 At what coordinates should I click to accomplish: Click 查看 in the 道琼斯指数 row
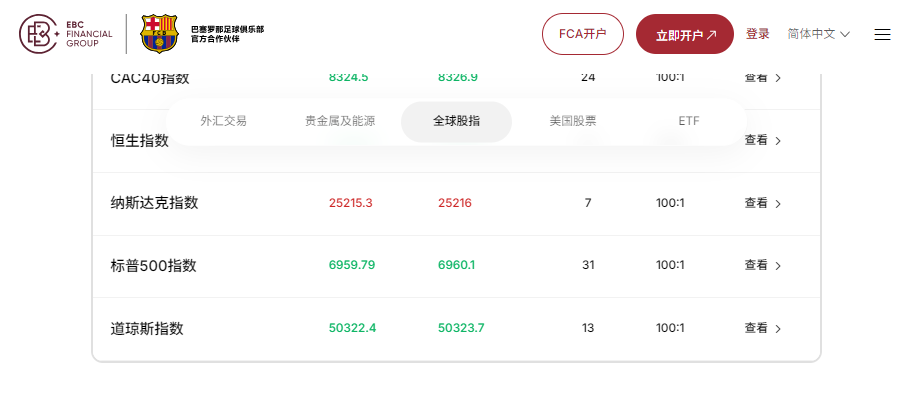point(763,328)
